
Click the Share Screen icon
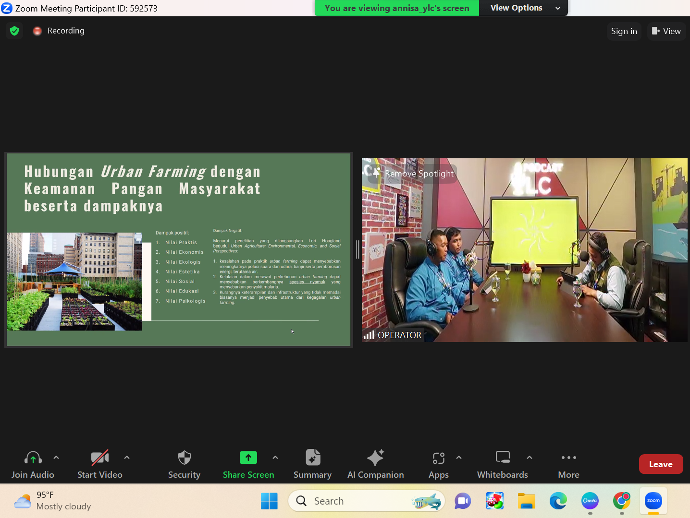[x=248, y=458]
